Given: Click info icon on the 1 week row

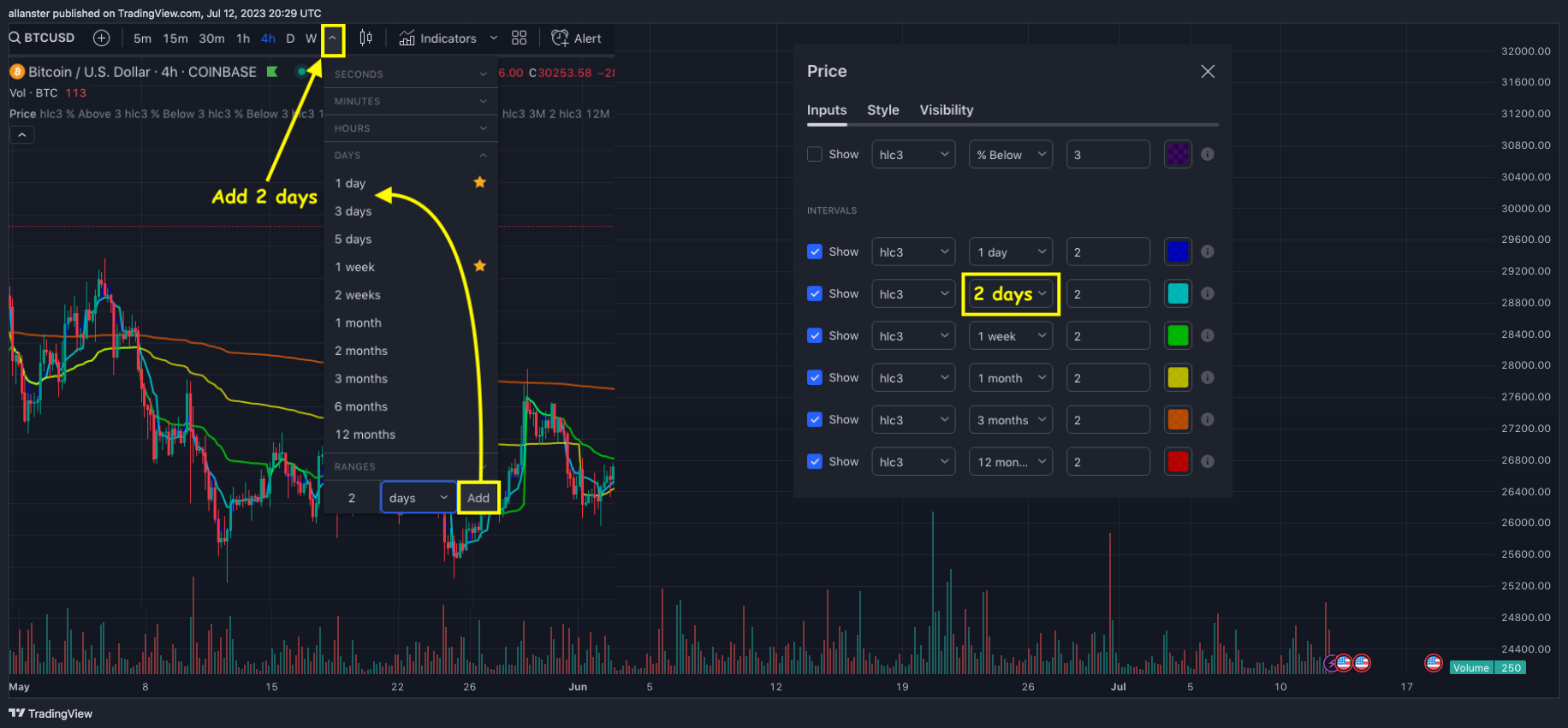Looking at the screenshot, I should 1207,335.
